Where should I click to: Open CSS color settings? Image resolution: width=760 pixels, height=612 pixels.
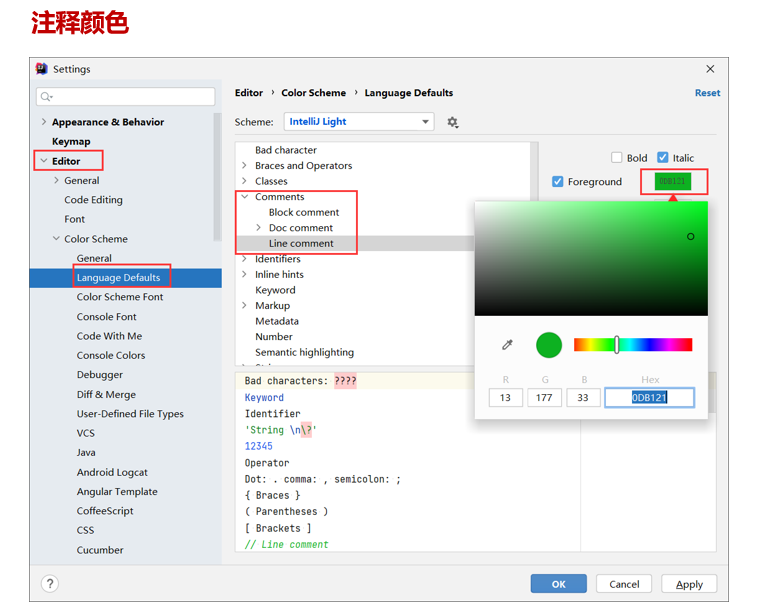tap(85, 530)
